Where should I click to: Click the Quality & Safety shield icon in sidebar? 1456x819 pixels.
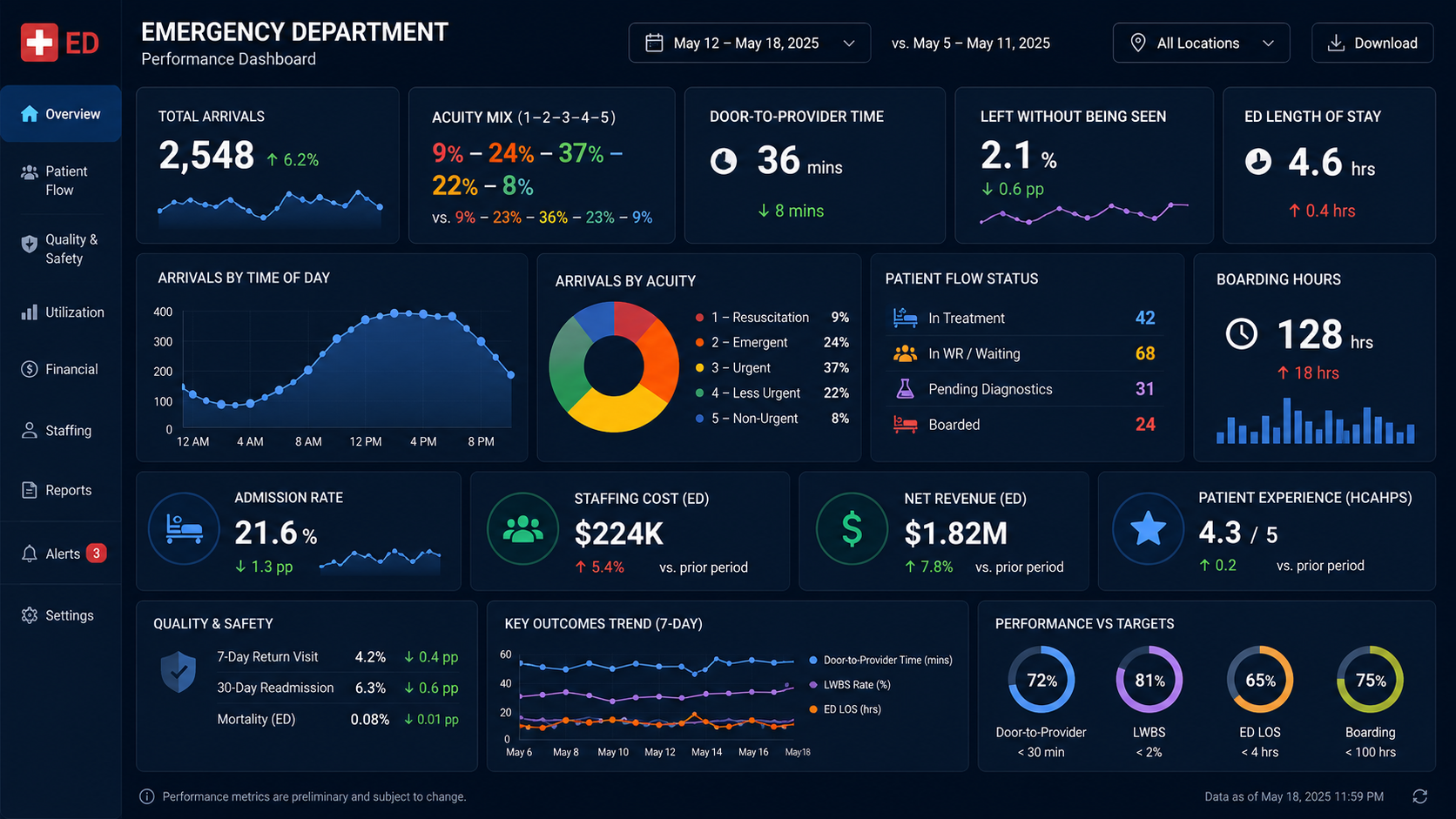tap(30, 244)
